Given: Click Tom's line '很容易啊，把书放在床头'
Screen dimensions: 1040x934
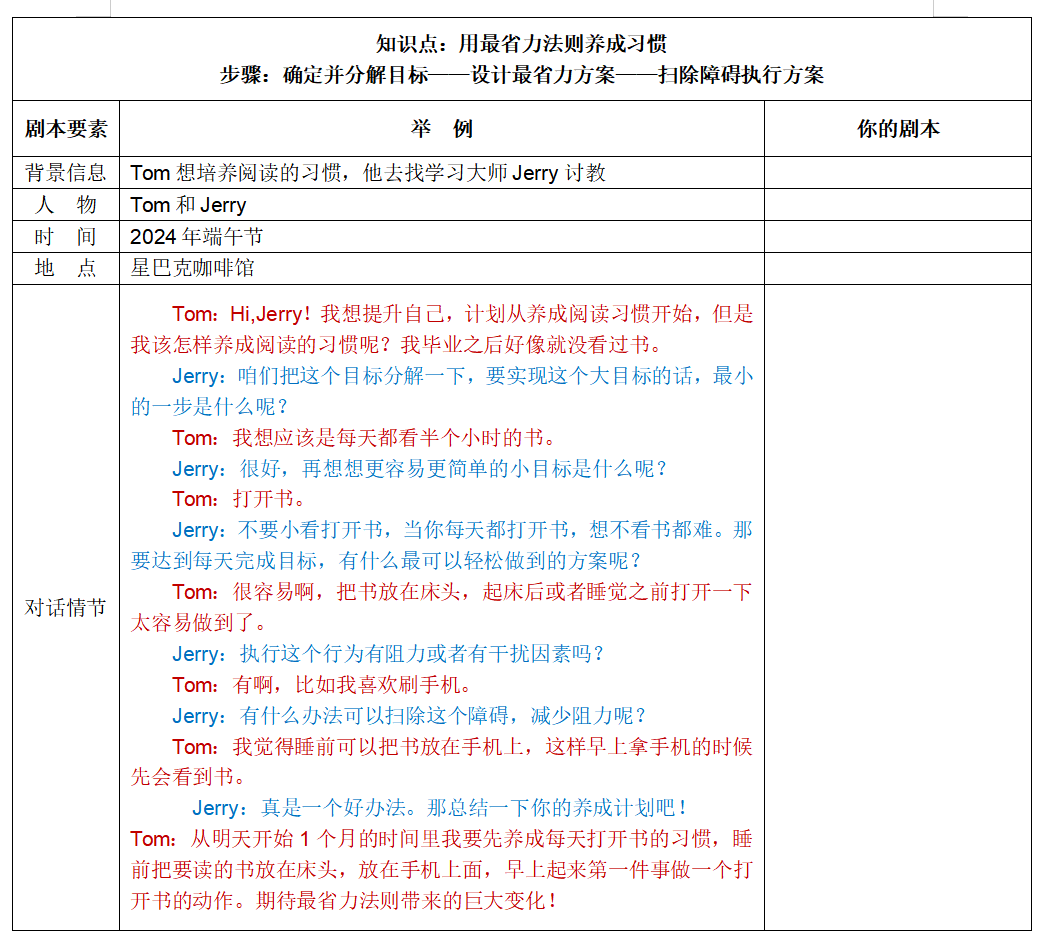Looking at the screenshot, I should (463, 592).
